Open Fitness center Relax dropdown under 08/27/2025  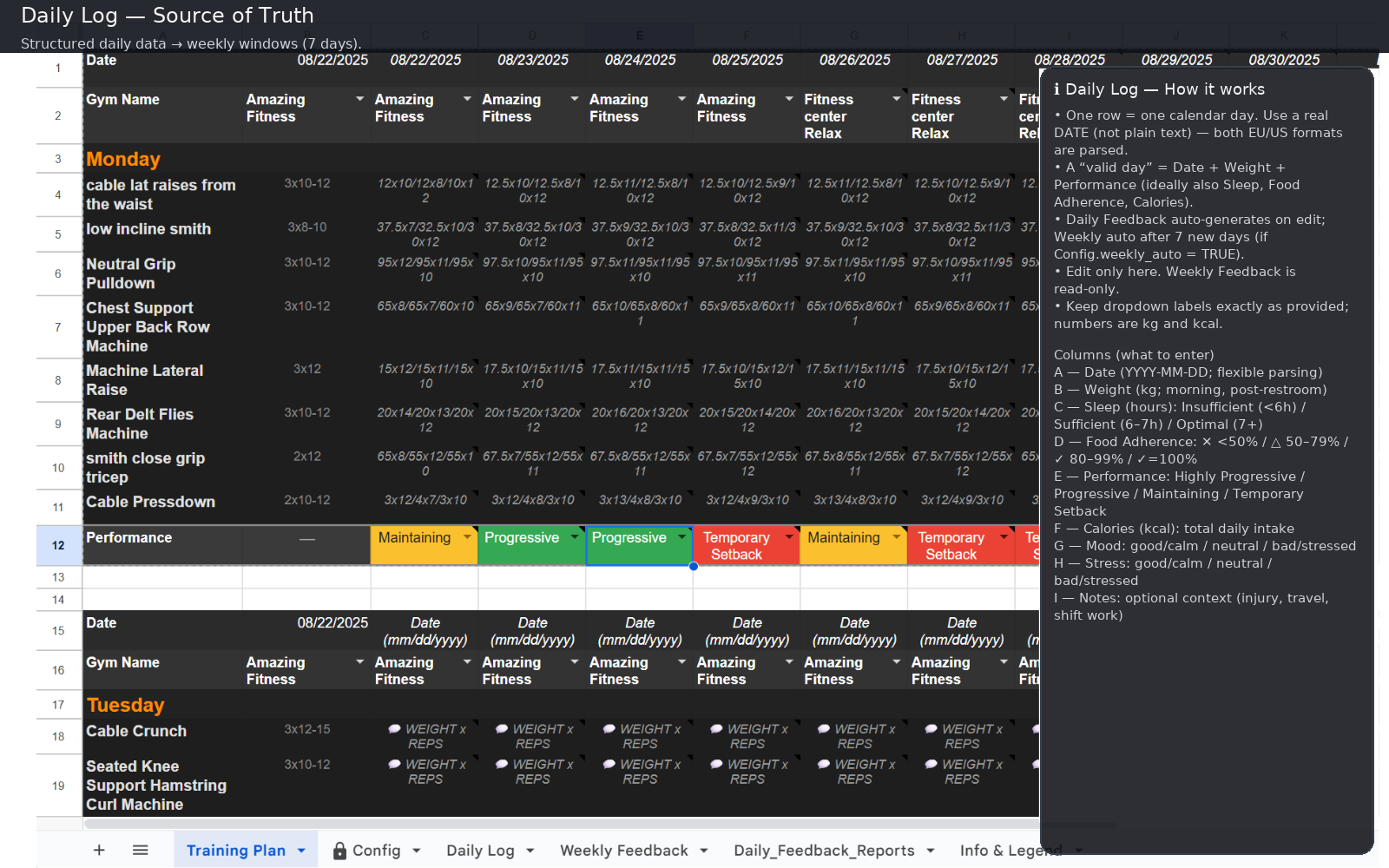coord(1004,99)
